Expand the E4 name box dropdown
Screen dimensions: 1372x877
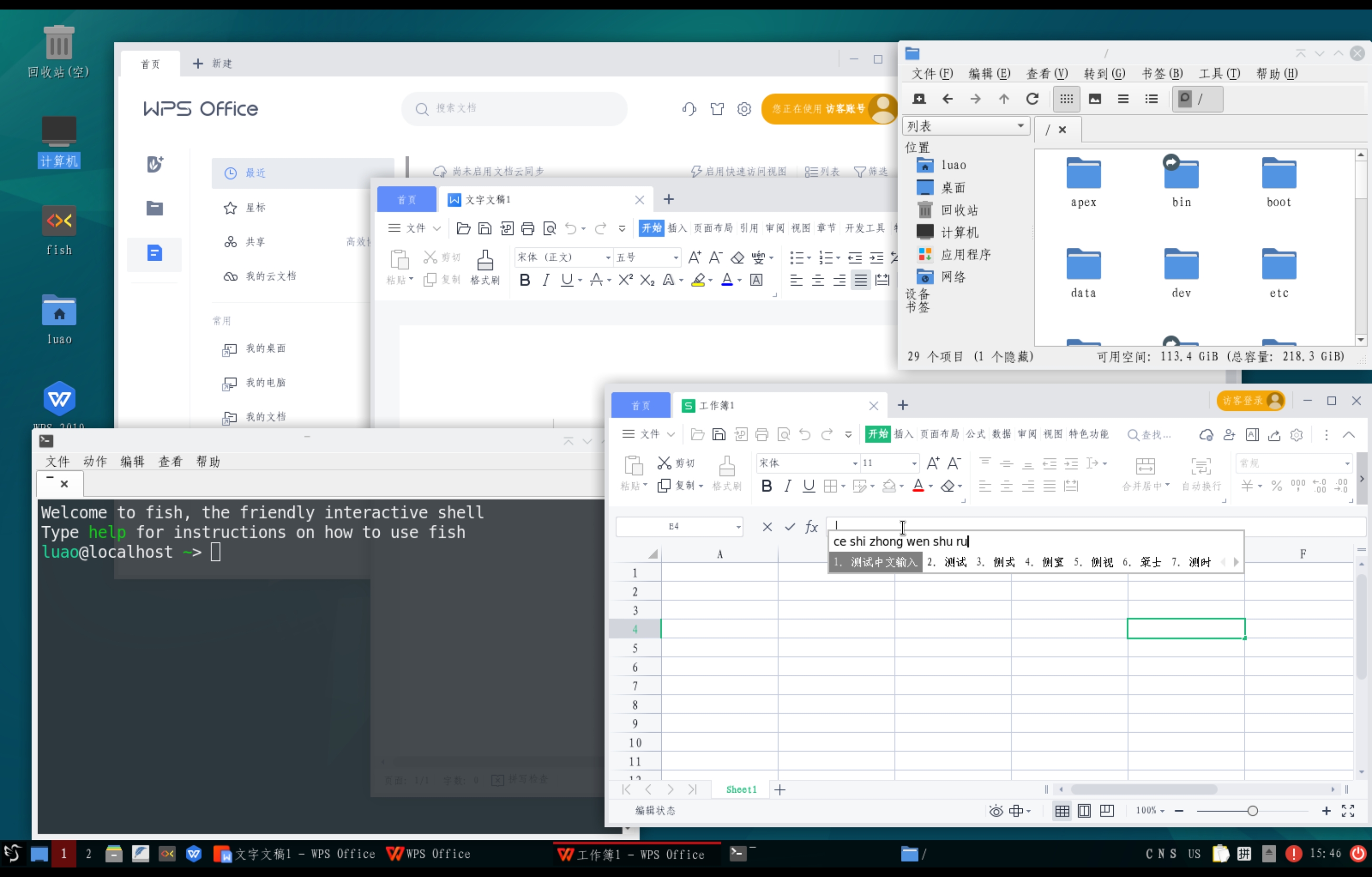(x=738, y=527)
